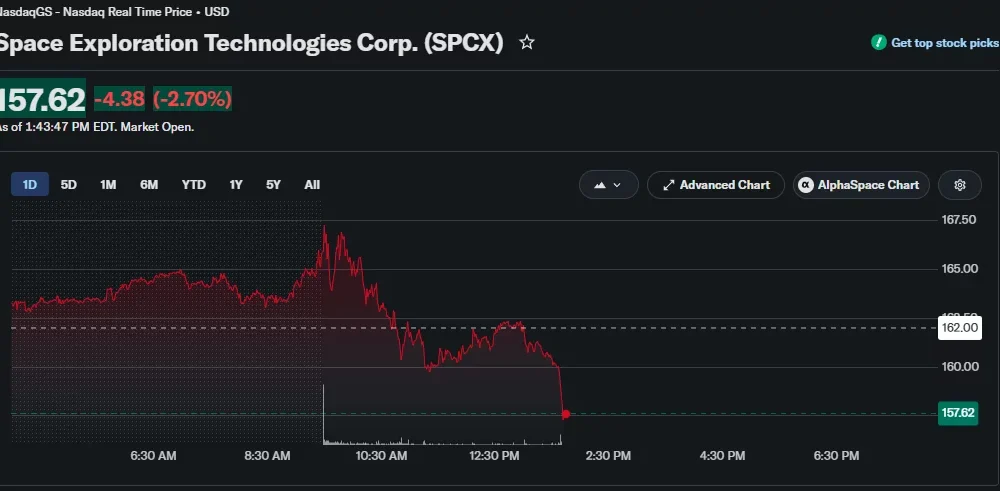The image size is (1000, 491).
Task: Add SPCX to watchlist with star icon
Action: (526, 43)
